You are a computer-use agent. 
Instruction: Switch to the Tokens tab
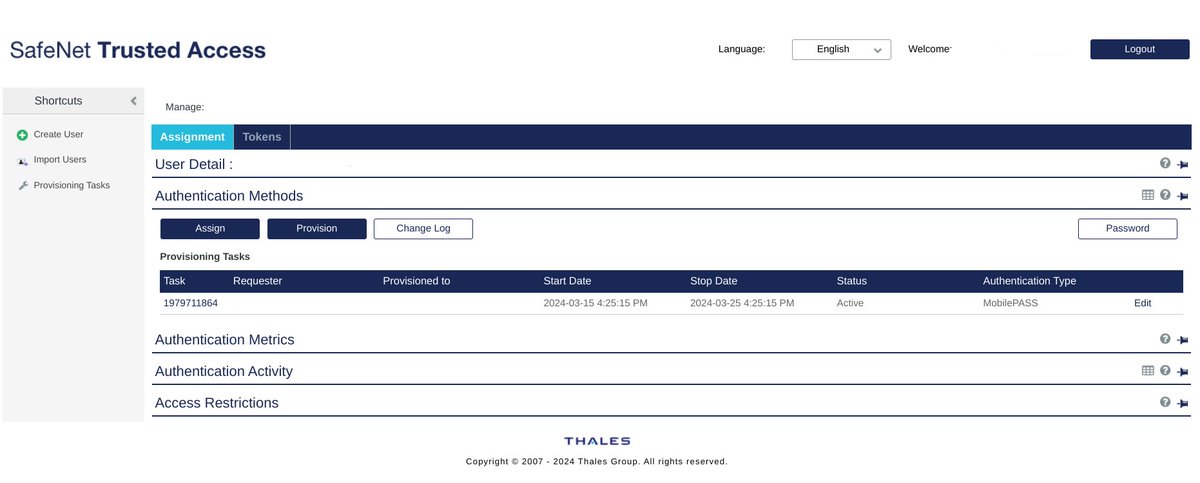coord(262,137)
